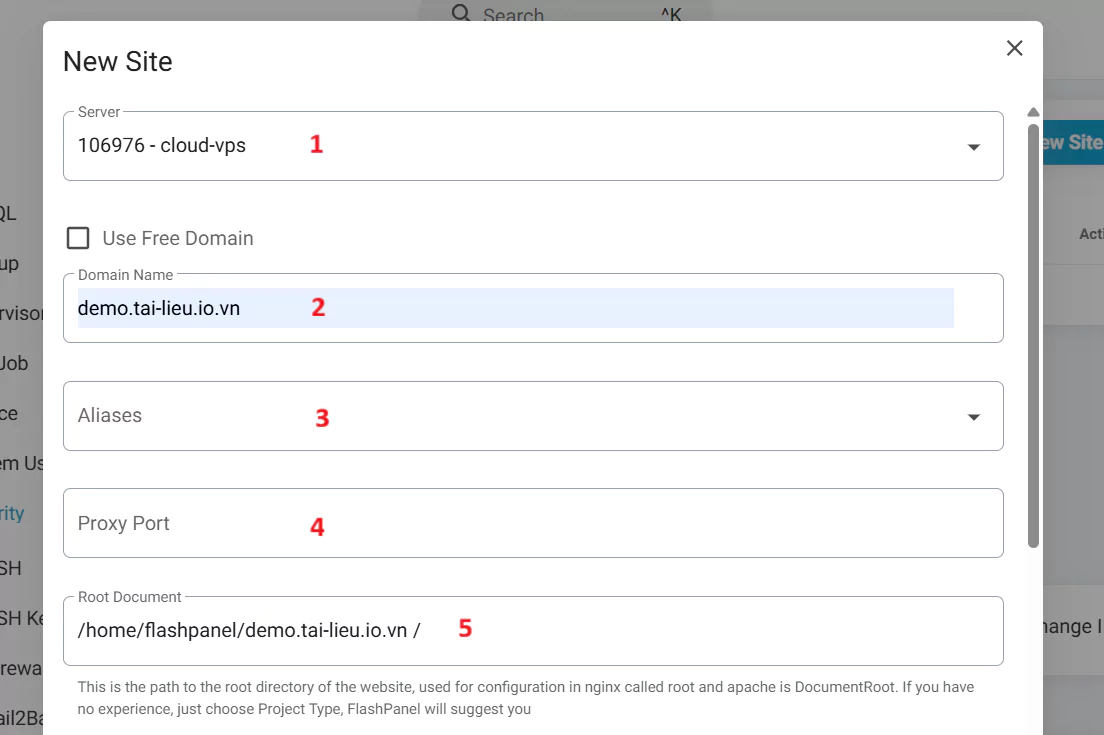Go to the Supervisor sidebar item

21,313
